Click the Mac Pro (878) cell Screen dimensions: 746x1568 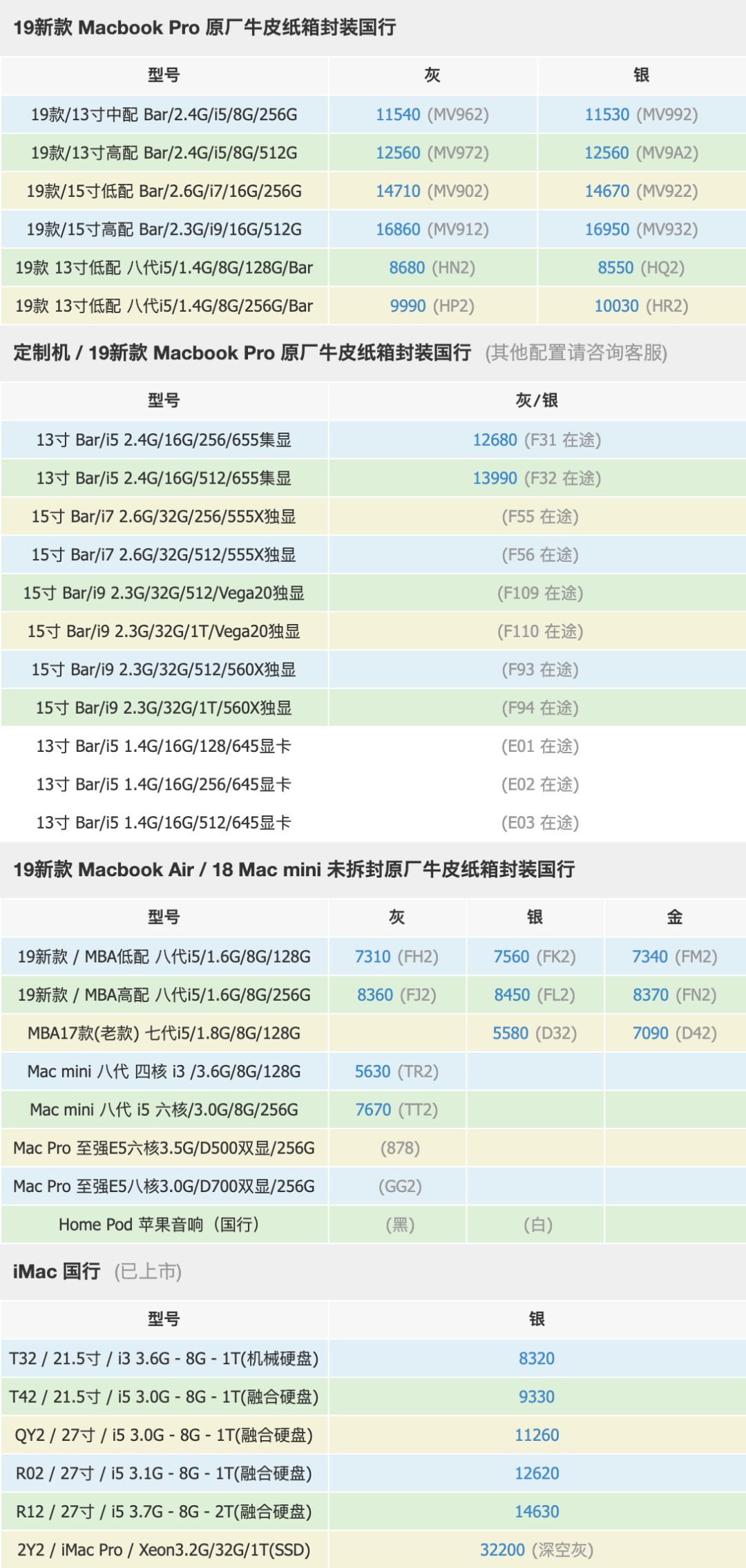(400, 1149)
